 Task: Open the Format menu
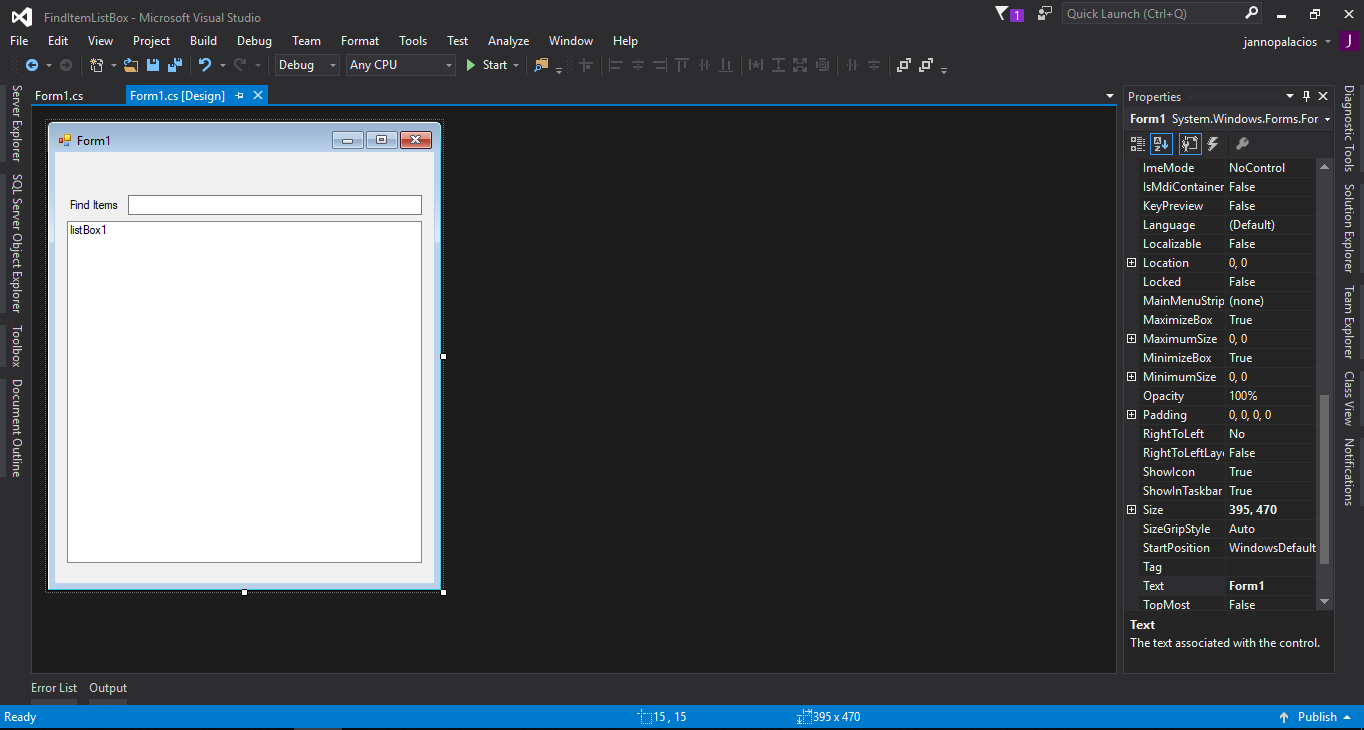click(360, 41)
